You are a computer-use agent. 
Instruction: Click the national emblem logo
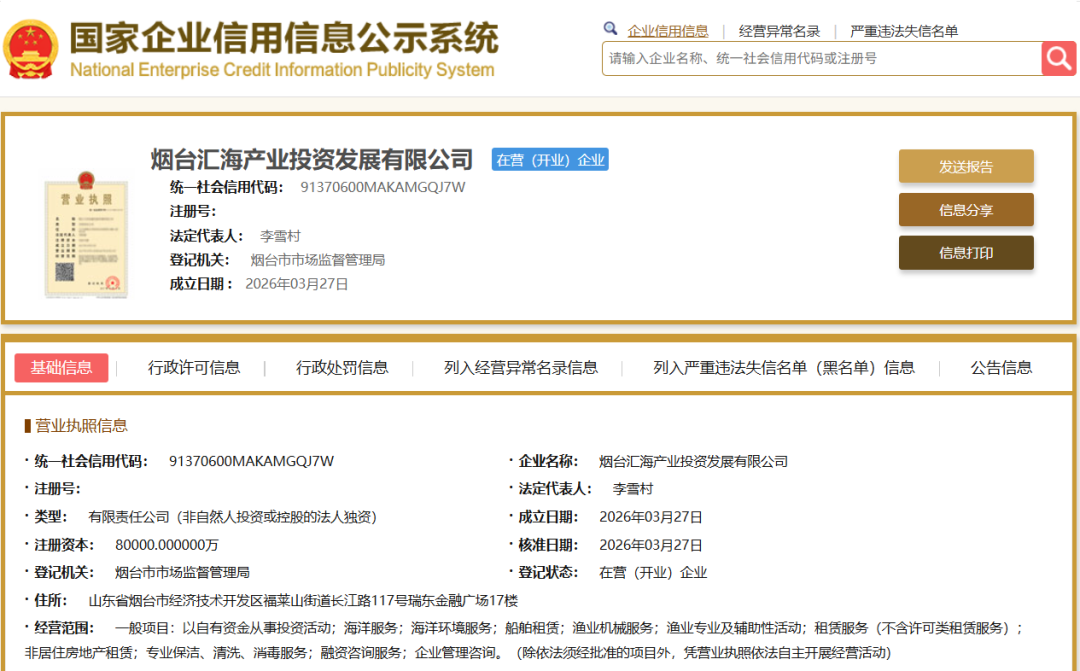tap(33, 44)
